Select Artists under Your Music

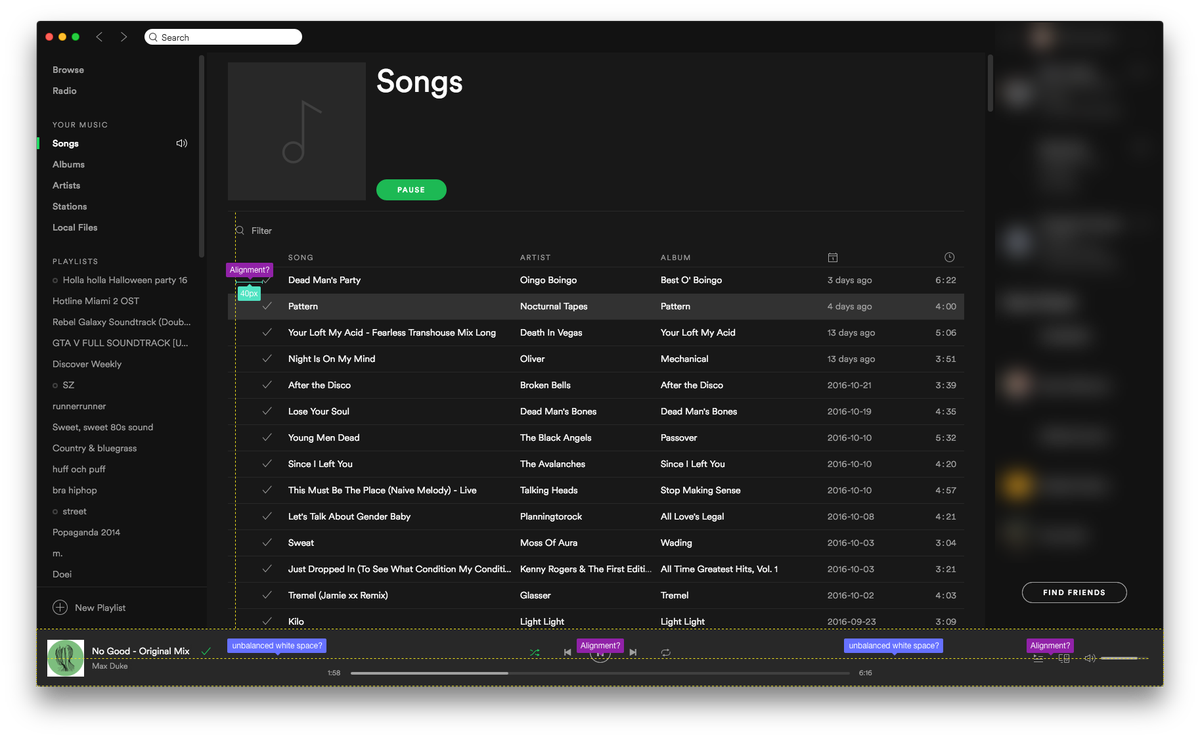coord(66,185)
